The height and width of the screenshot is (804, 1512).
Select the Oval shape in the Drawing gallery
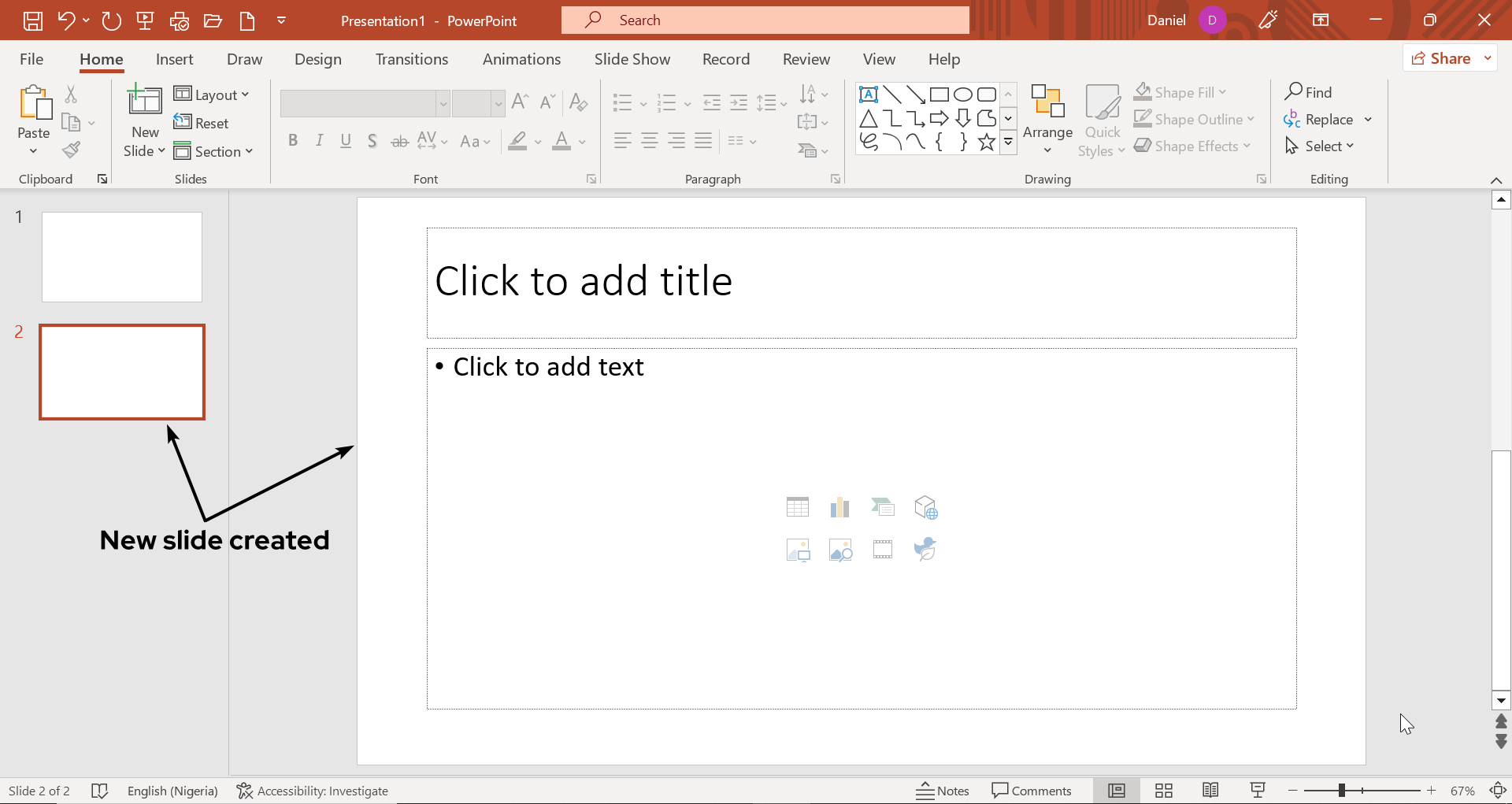tap(963, 94)
